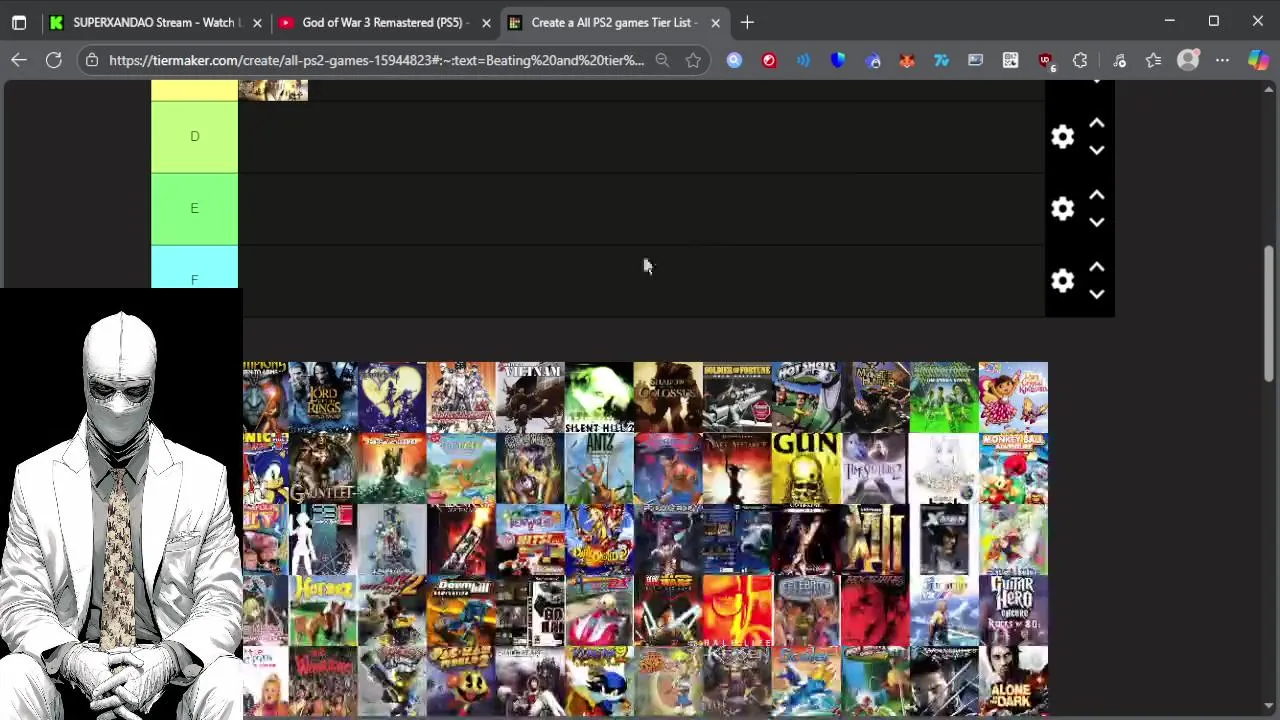Open Edge Settings and more menu
This screenshot has height=720, width=1280.
click(x=1222, y=60)
